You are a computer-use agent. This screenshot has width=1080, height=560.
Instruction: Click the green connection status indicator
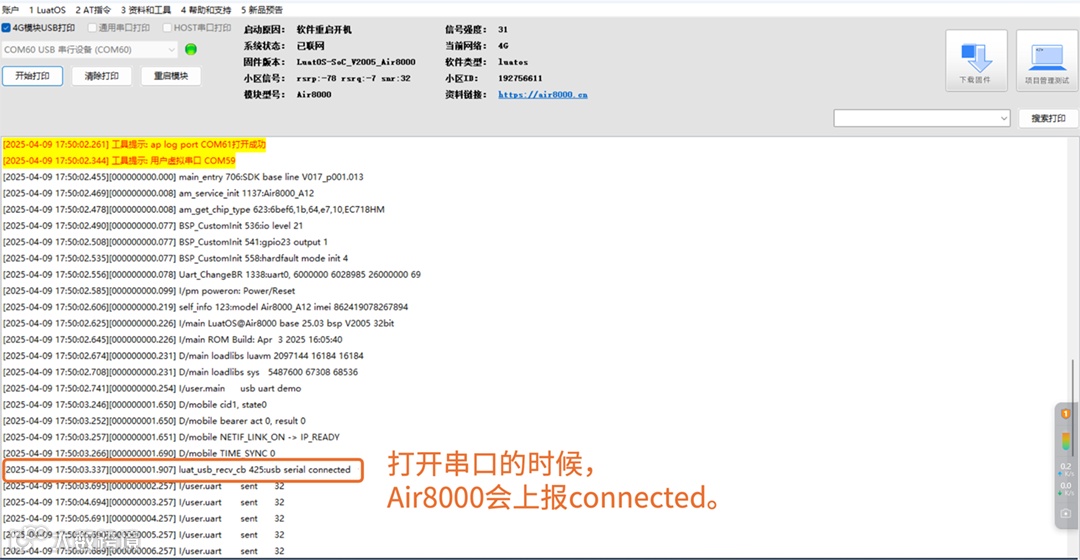(x=191, y=50)
